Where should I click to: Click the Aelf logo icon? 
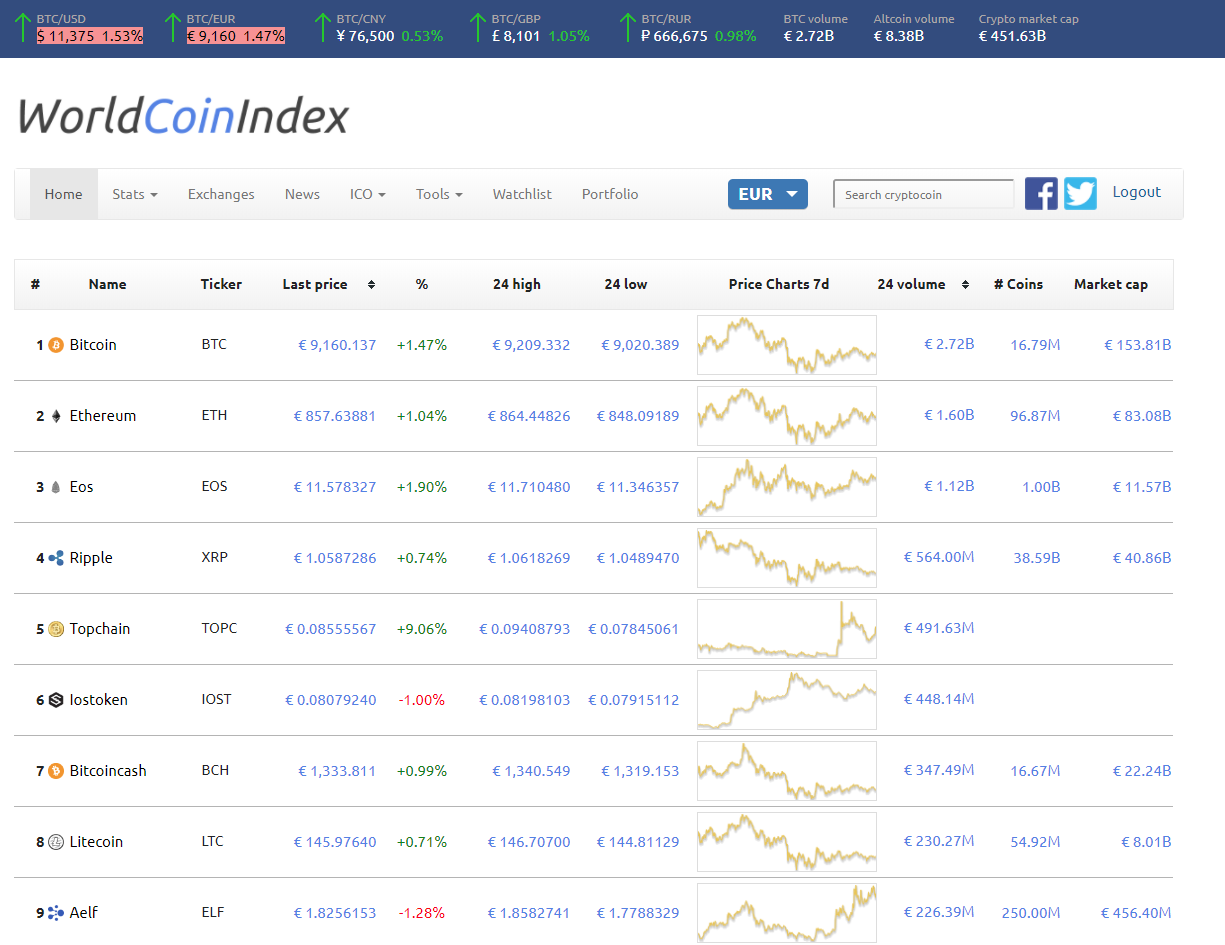click(x=56, y=913)
